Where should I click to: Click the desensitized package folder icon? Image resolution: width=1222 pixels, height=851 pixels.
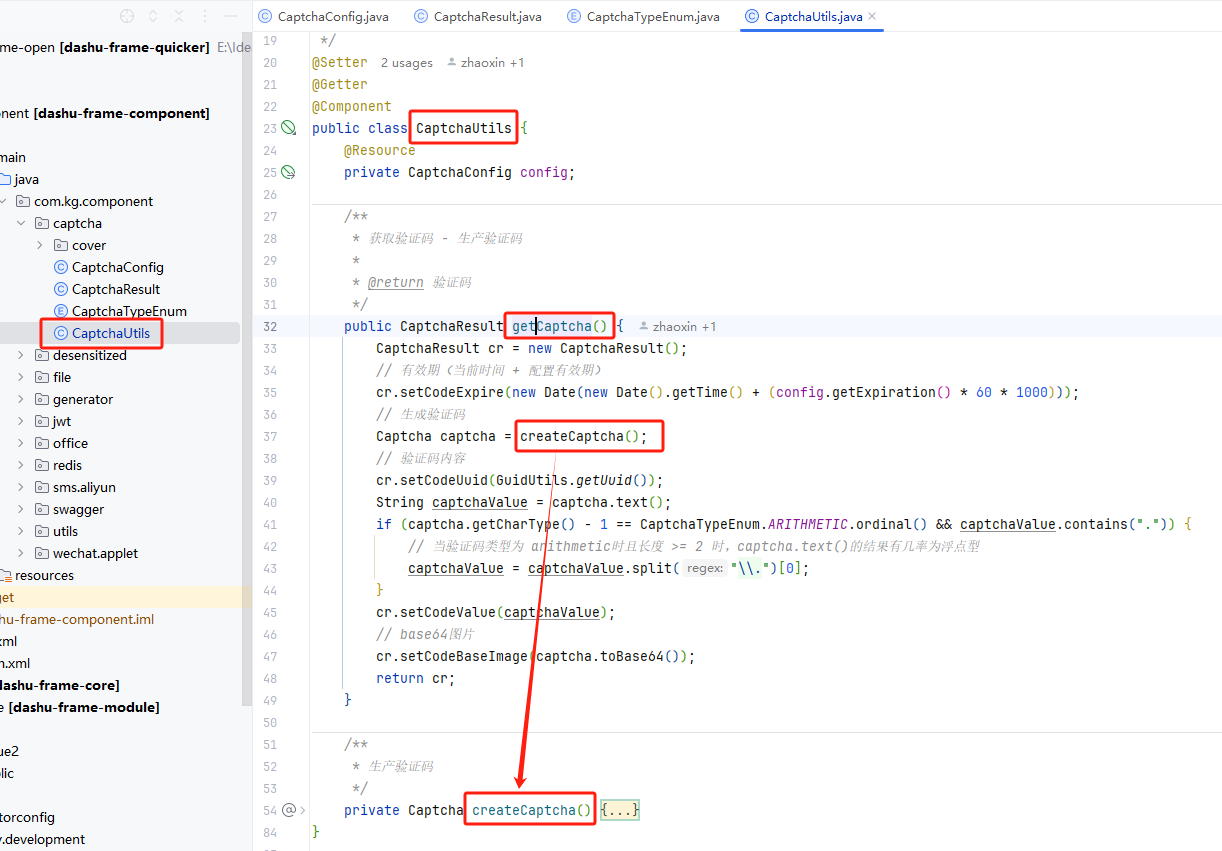pos(42,355)
